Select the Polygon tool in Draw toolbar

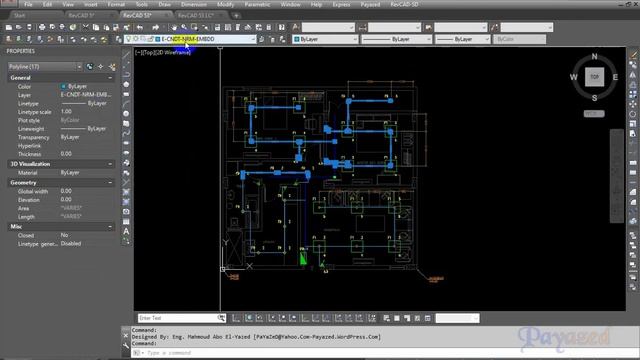(126, 84)
